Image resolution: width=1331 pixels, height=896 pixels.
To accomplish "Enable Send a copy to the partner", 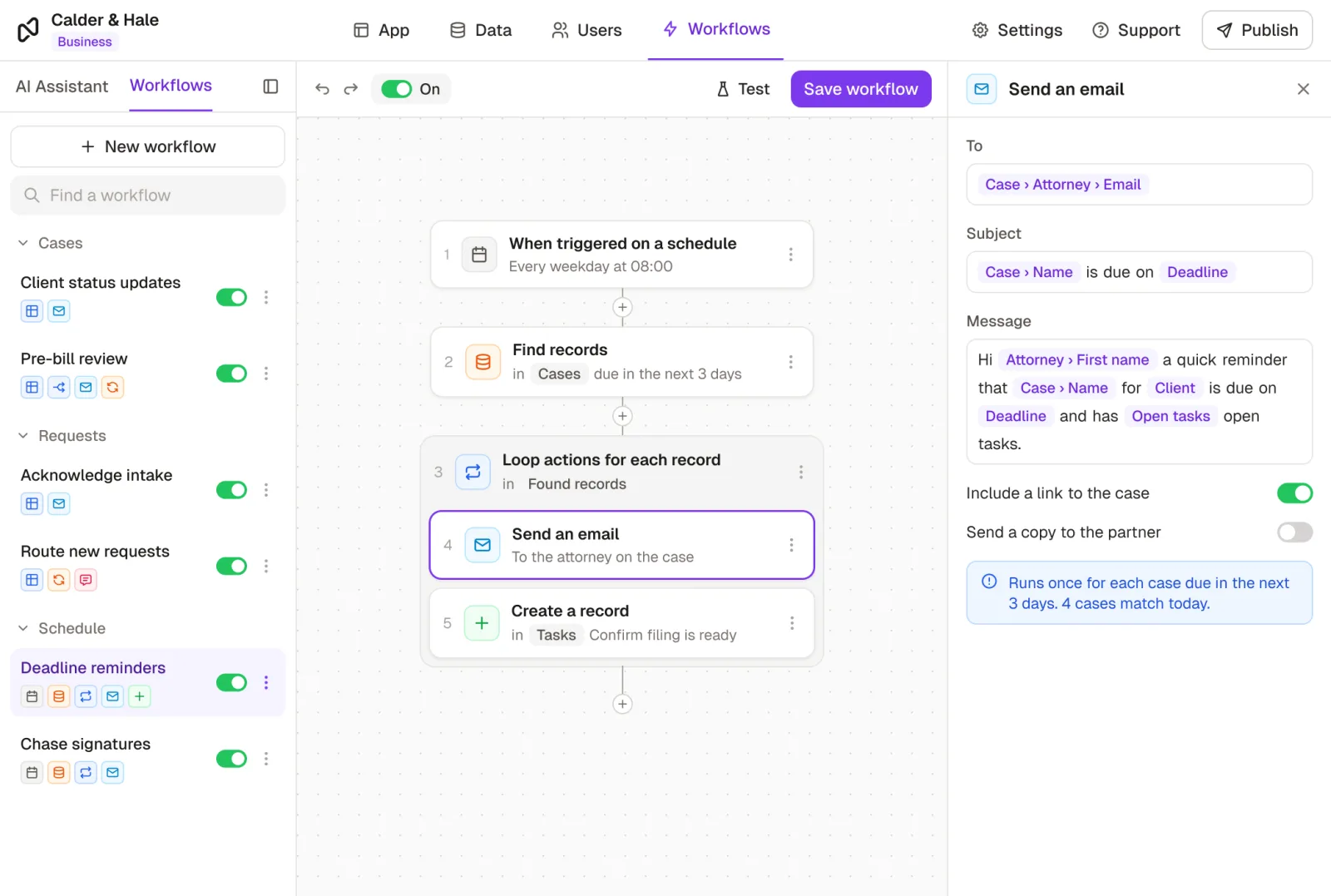I will point(1294,532).
